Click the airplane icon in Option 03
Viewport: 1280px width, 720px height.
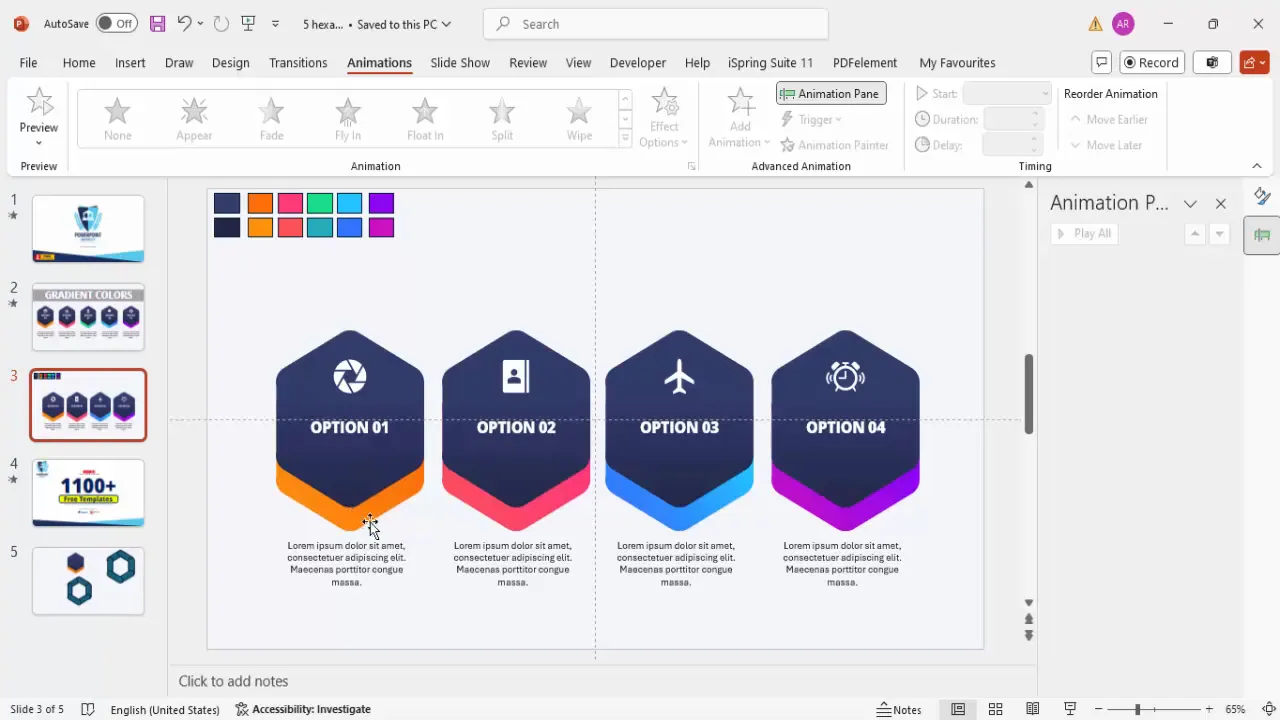[679, 377]
